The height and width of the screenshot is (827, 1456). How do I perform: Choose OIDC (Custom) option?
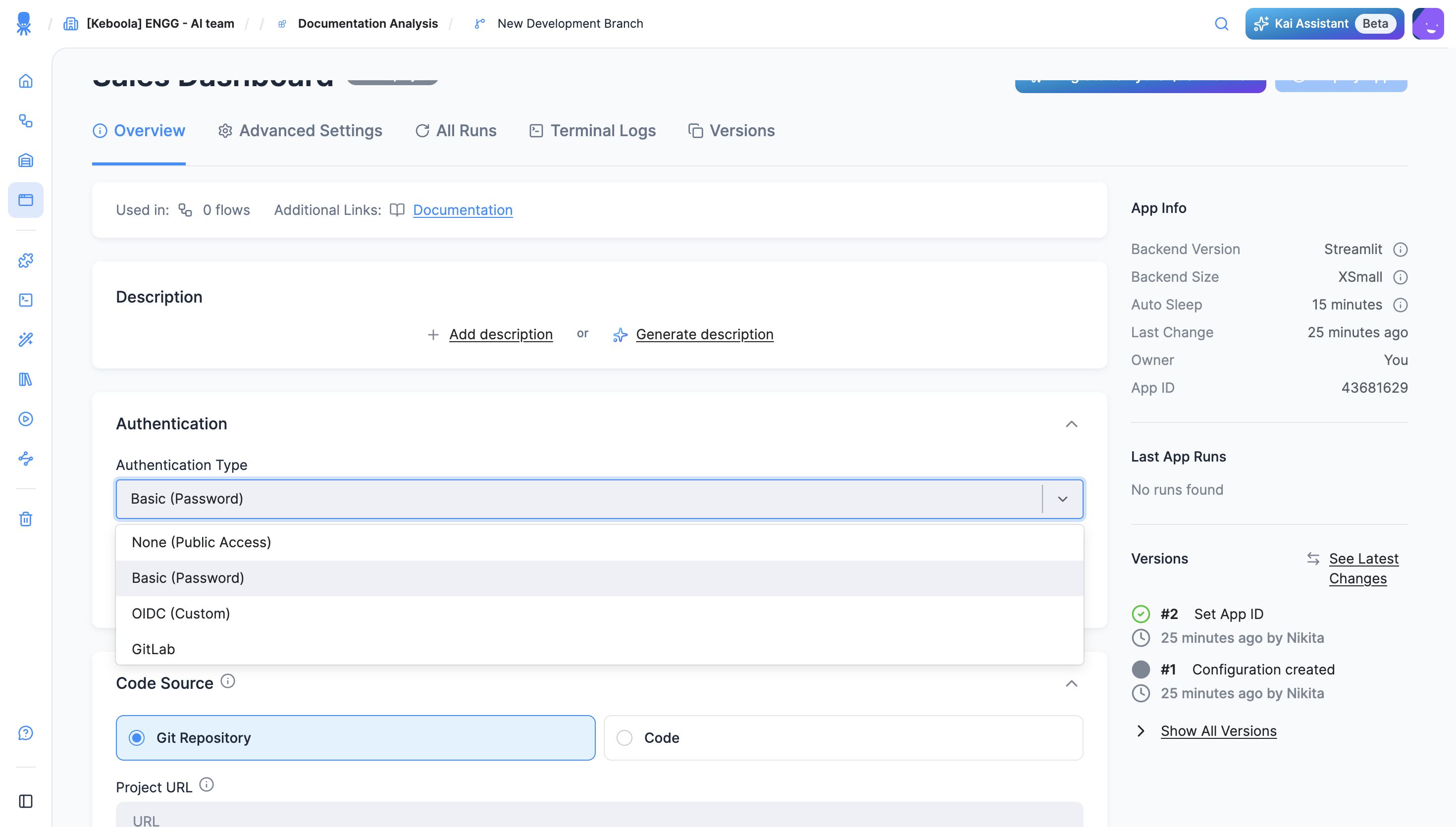point(600,614)
